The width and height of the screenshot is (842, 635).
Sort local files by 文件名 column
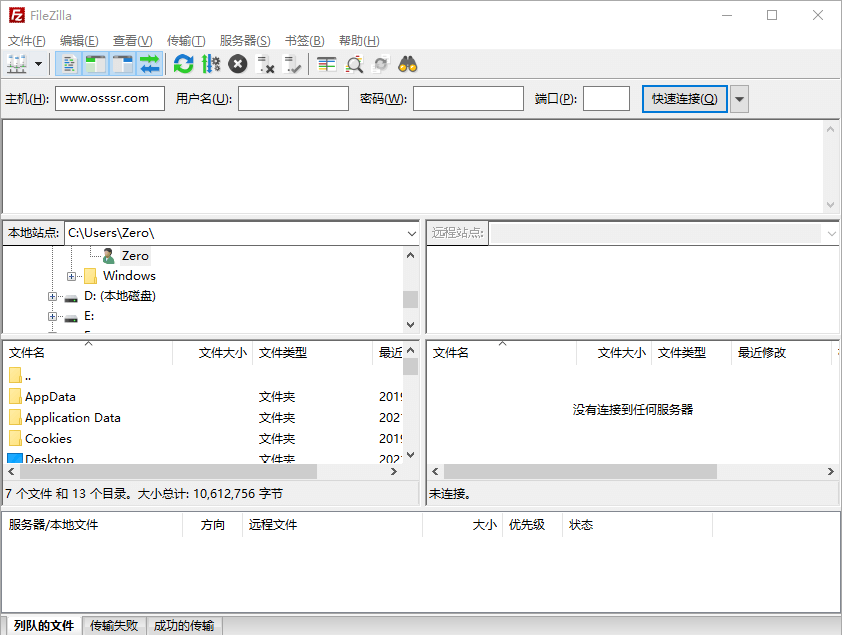click(x=88, y=353)
